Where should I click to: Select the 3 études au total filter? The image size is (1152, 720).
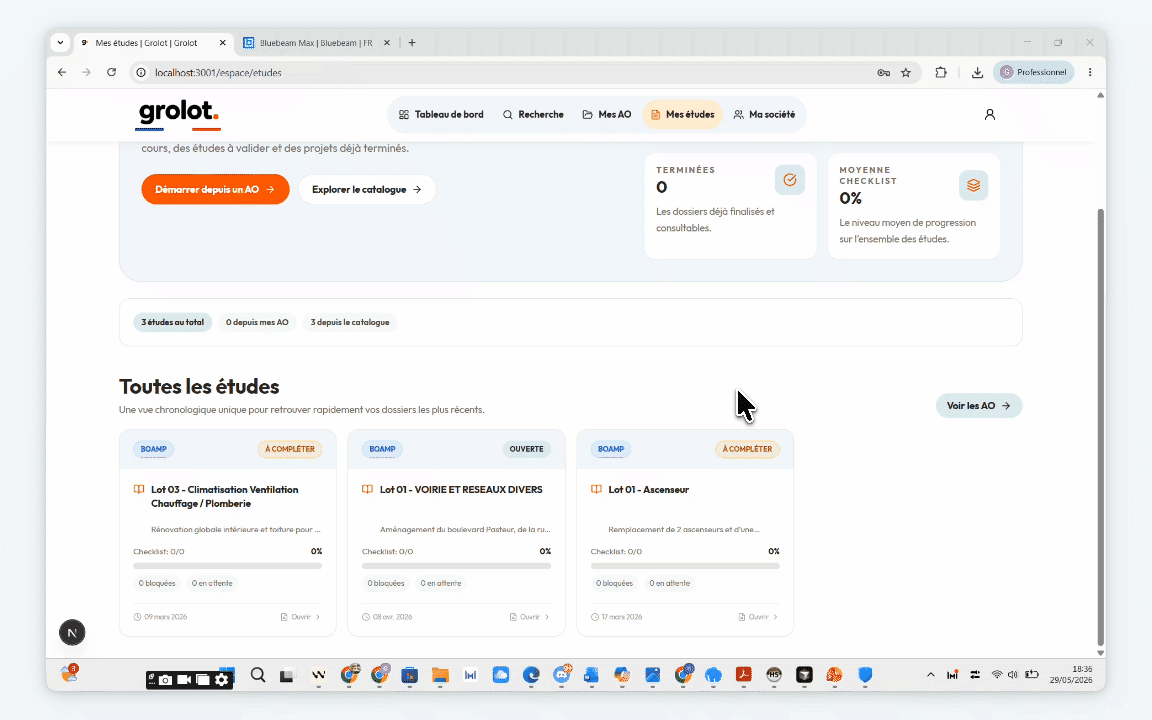tap(173, 322)
